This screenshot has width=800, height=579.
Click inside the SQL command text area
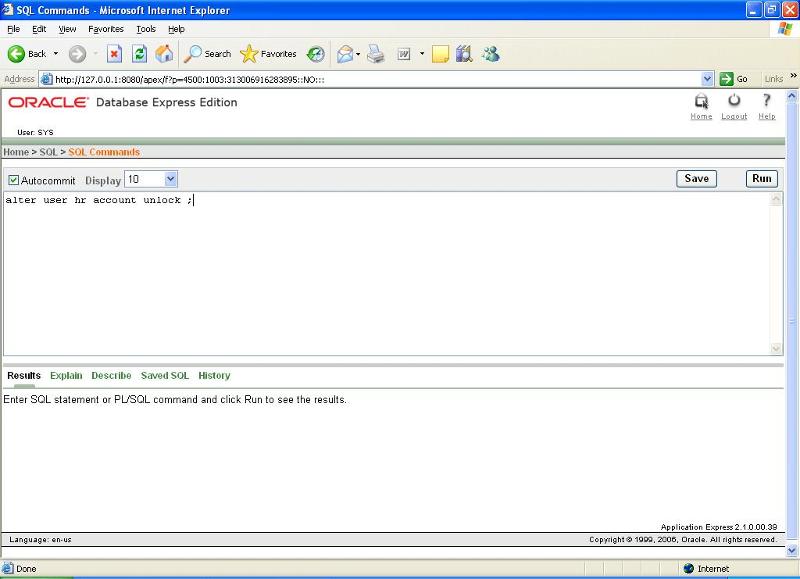click(x=387, y=273)
